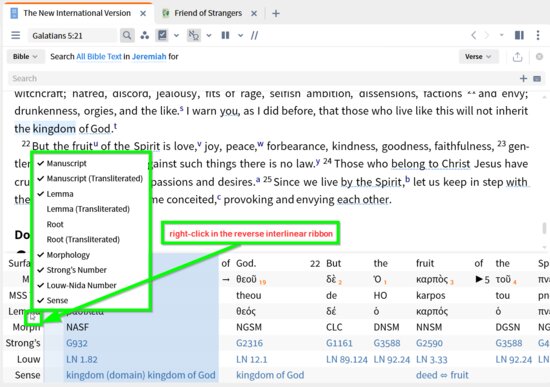Open Strong's number G2590
This screenshot has width=550, height=387.
coord(429,343)
